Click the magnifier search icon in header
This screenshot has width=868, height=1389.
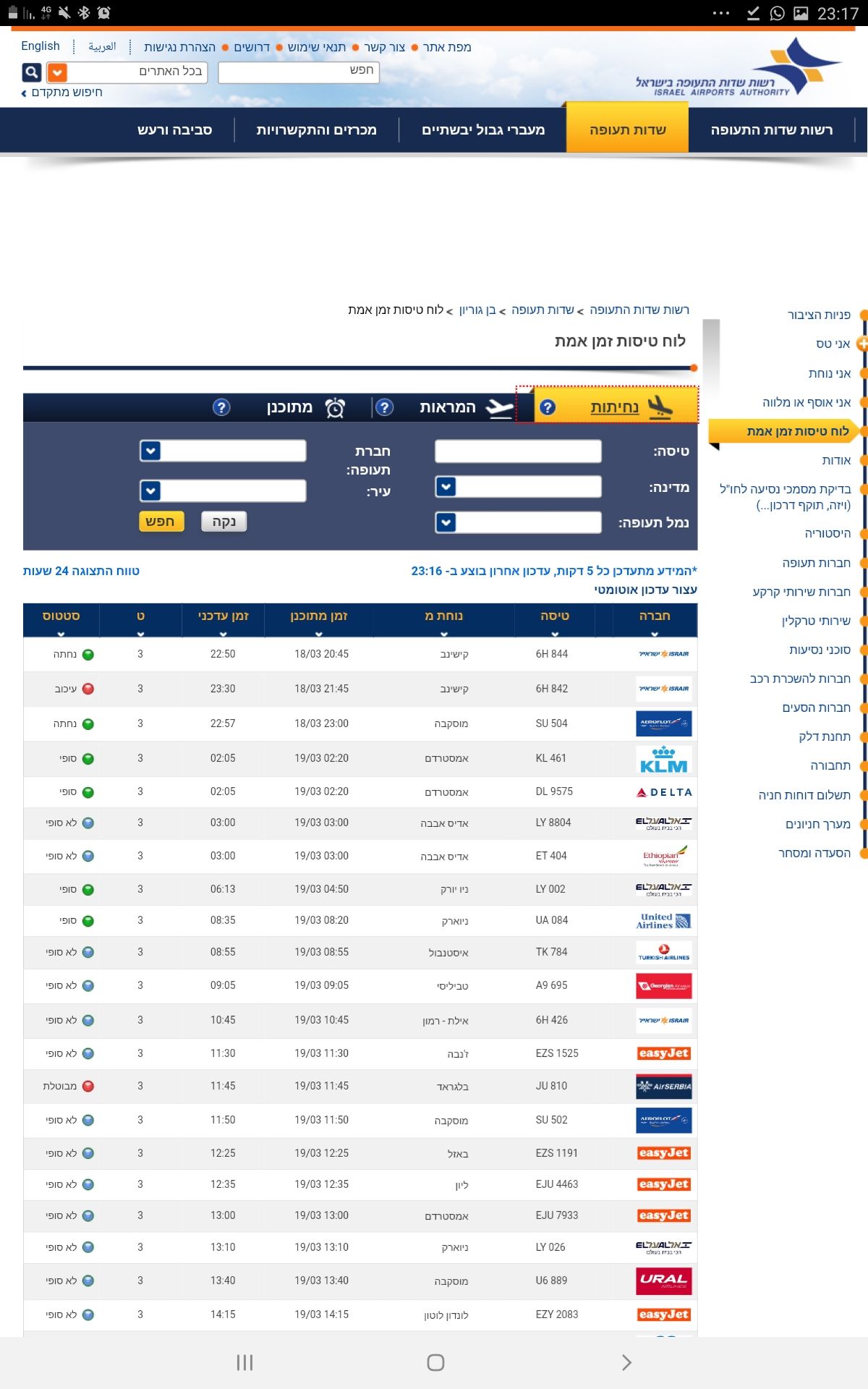point(32,72)
